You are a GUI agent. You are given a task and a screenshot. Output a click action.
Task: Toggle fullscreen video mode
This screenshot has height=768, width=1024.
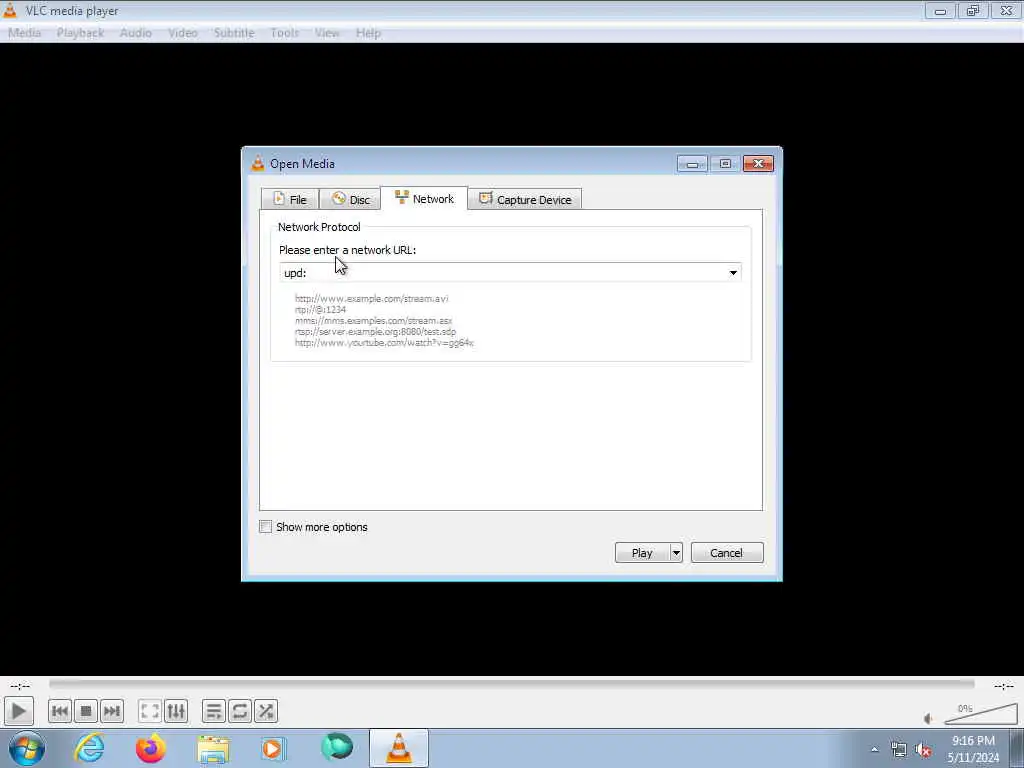150,711
